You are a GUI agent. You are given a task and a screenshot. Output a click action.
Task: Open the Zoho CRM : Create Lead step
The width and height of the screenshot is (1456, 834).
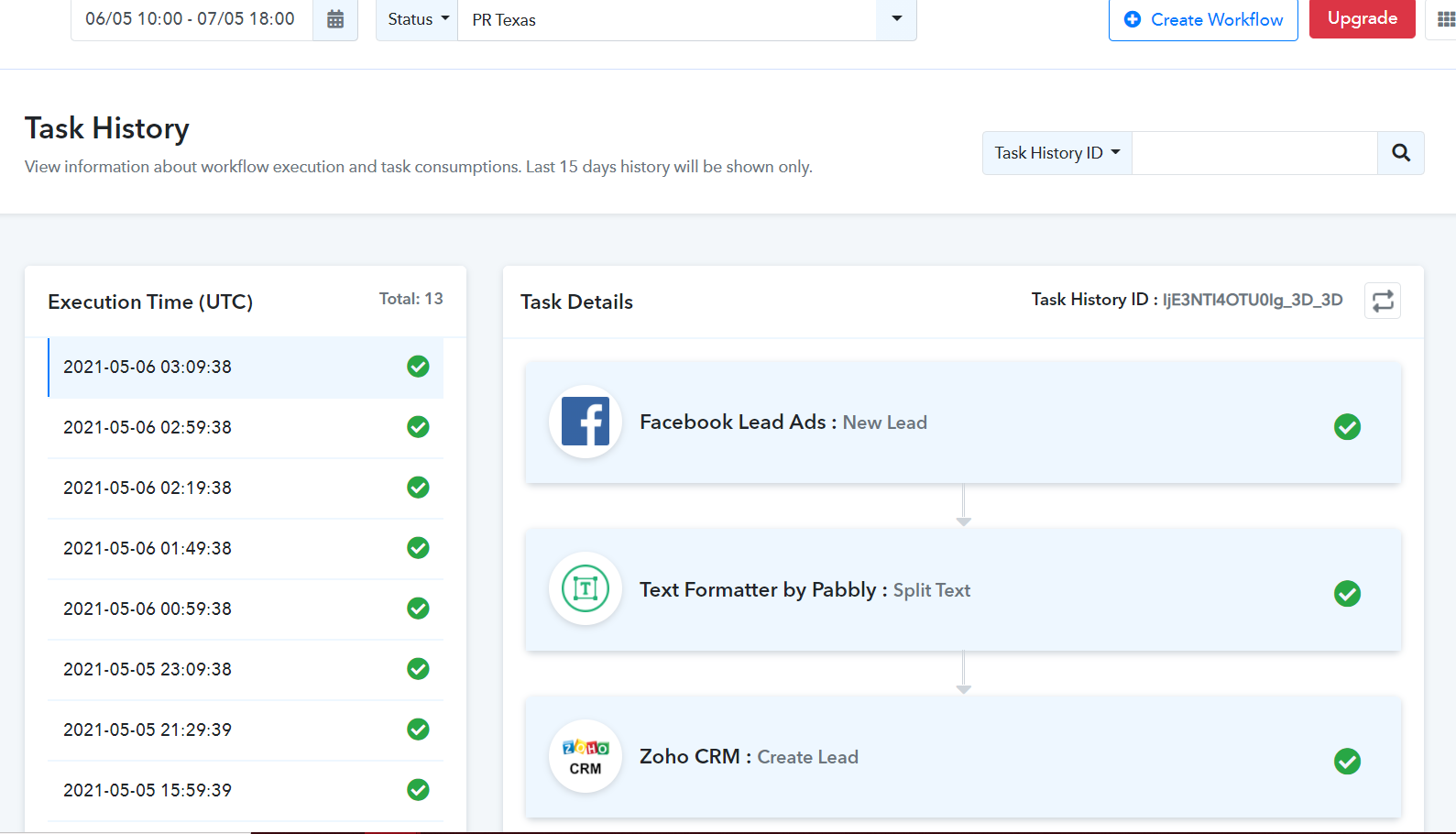[x=963, y=757]
